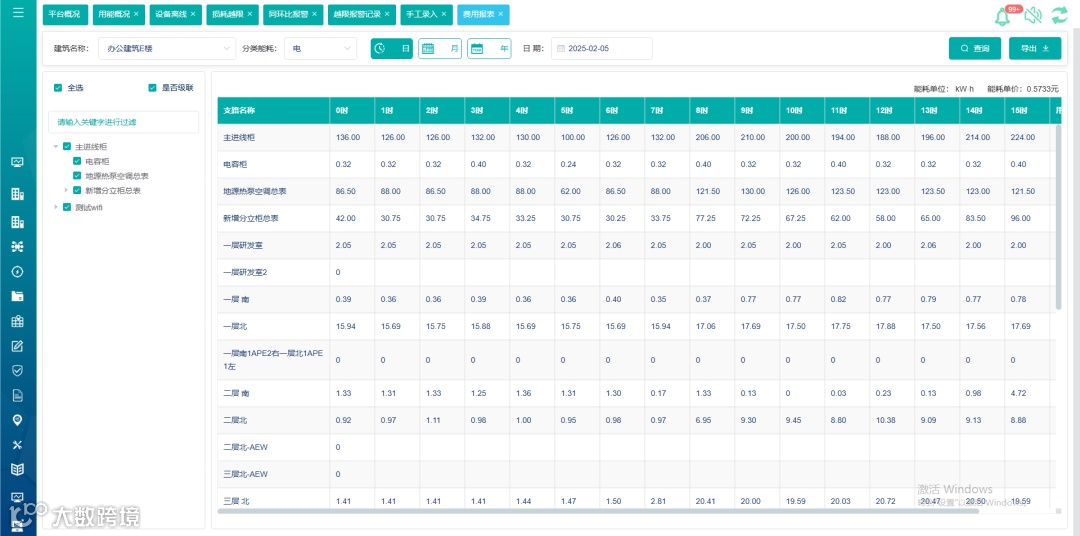The image size is (1080, 536).
Task: Click the keyword filter input 请输入关键字进行过滤
Action: click(x=123, y=122)
